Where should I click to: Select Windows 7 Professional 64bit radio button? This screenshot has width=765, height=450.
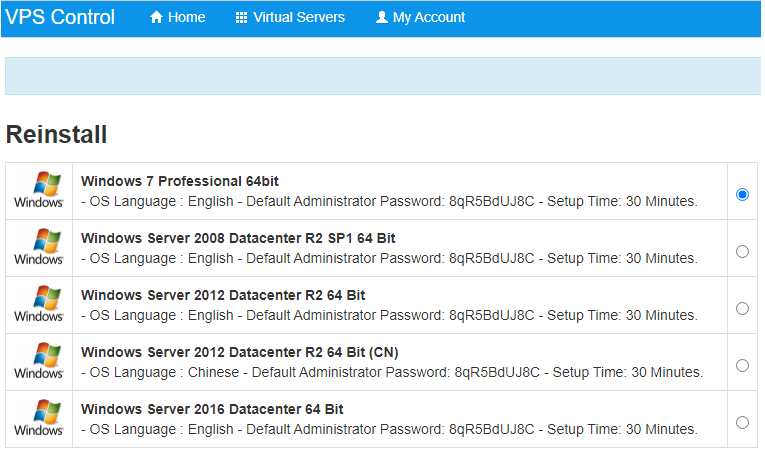coord(742,194)
